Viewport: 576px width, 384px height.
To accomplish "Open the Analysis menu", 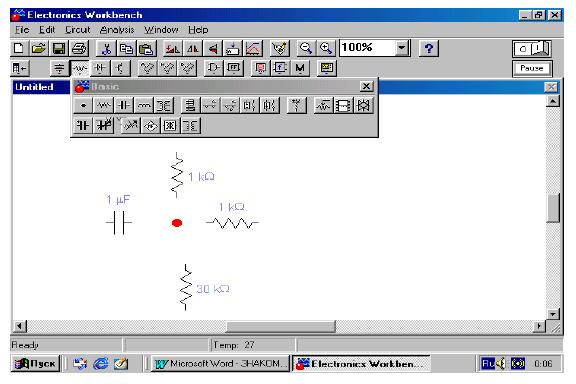I will (x=117, y=30).
